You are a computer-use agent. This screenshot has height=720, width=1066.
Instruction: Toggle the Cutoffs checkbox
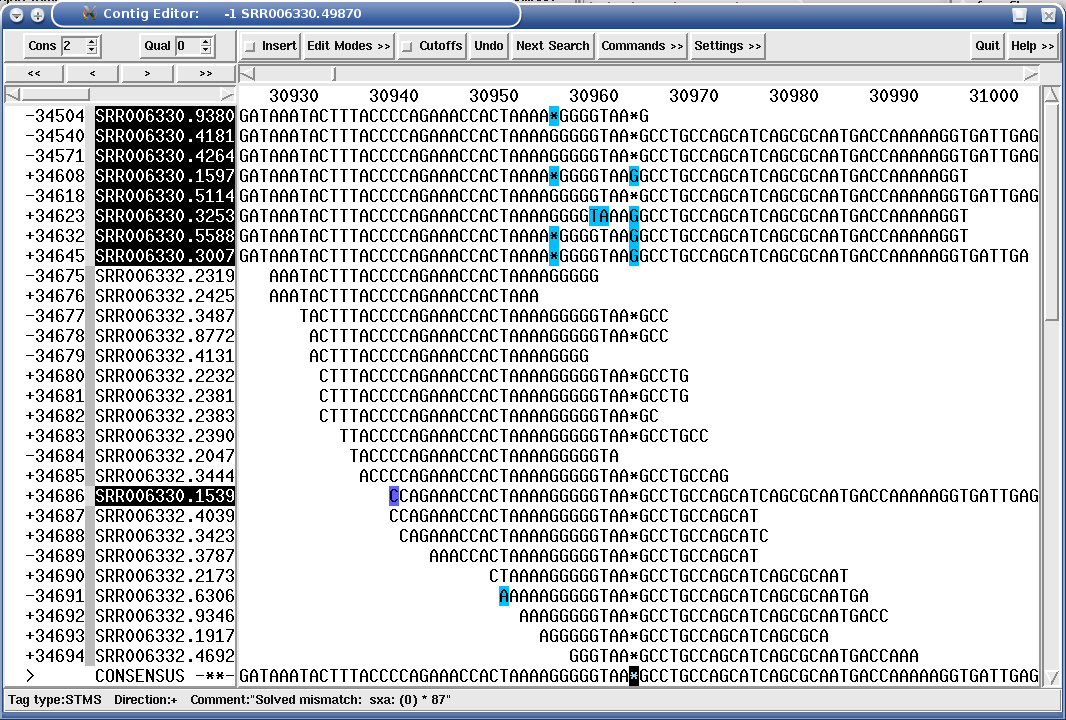point(407,46)
